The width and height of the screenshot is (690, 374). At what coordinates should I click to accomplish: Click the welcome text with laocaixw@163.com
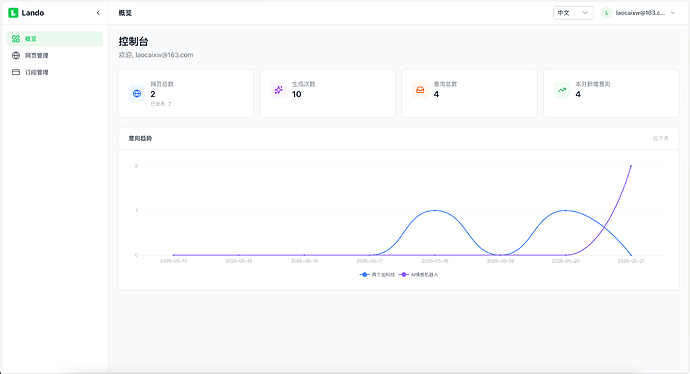(156, 55)
